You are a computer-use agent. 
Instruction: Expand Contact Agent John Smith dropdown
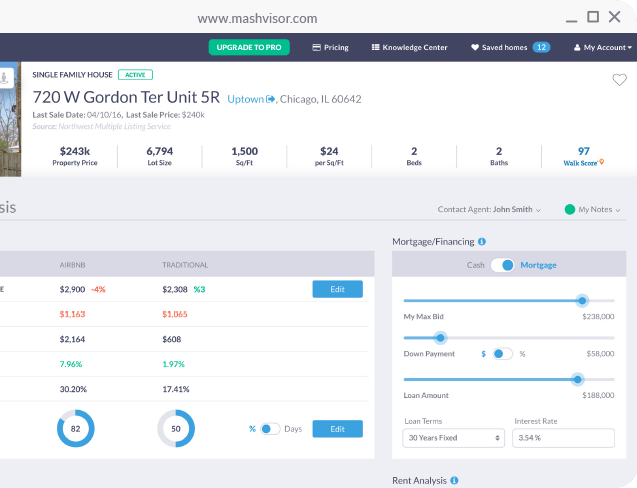(x=489, y=210)
